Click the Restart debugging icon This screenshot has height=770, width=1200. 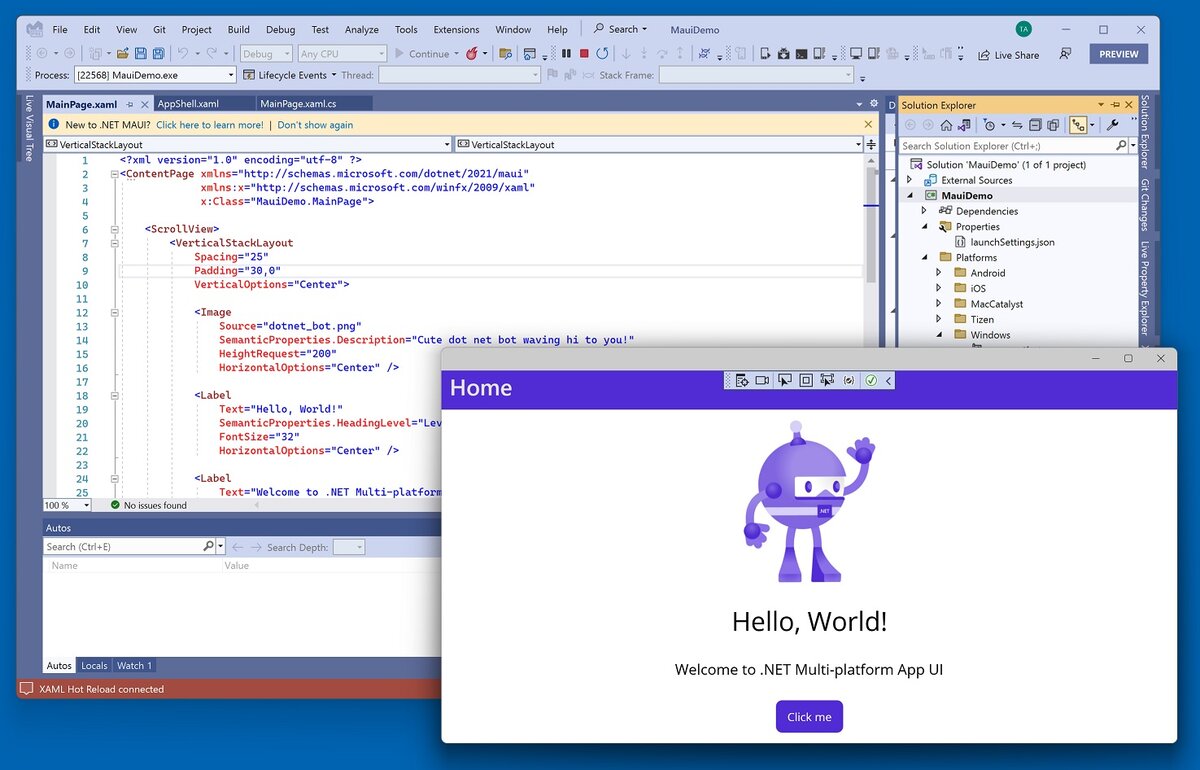coord(602,54)
